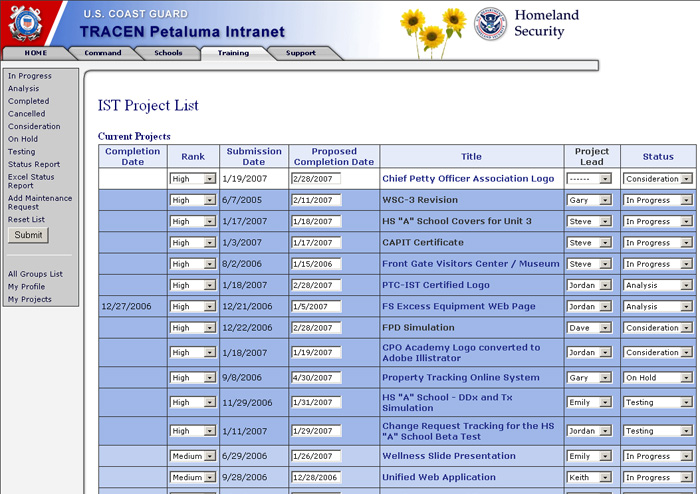This screenshot has height=494, width=700.
Task: Sort by Completion Date column header
Action: point(133,156)
